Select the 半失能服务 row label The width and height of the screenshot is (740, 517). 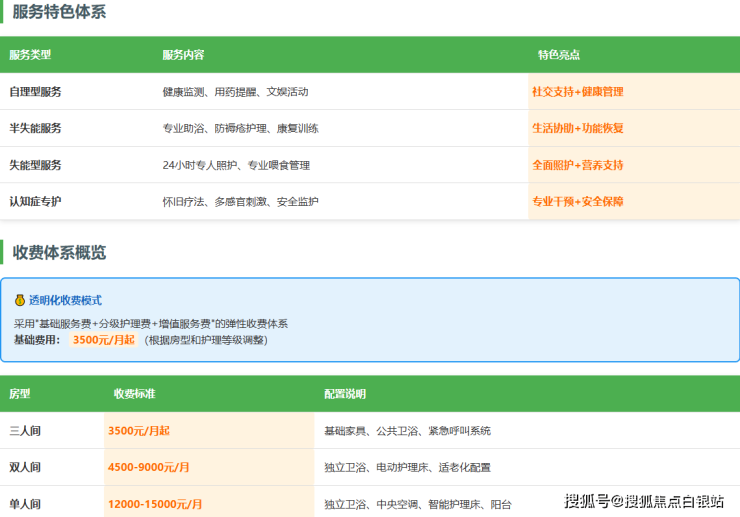coord(35,128)
